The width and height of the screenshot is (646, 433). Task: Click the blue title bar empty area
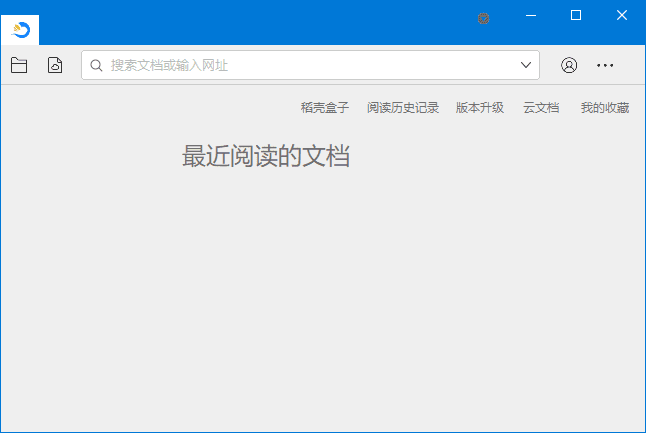tap(250, 20)
